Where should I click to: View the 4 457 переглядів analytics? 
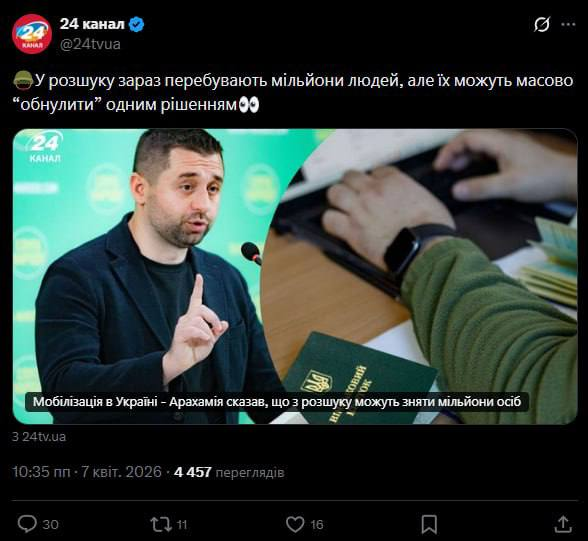point(229,472)
